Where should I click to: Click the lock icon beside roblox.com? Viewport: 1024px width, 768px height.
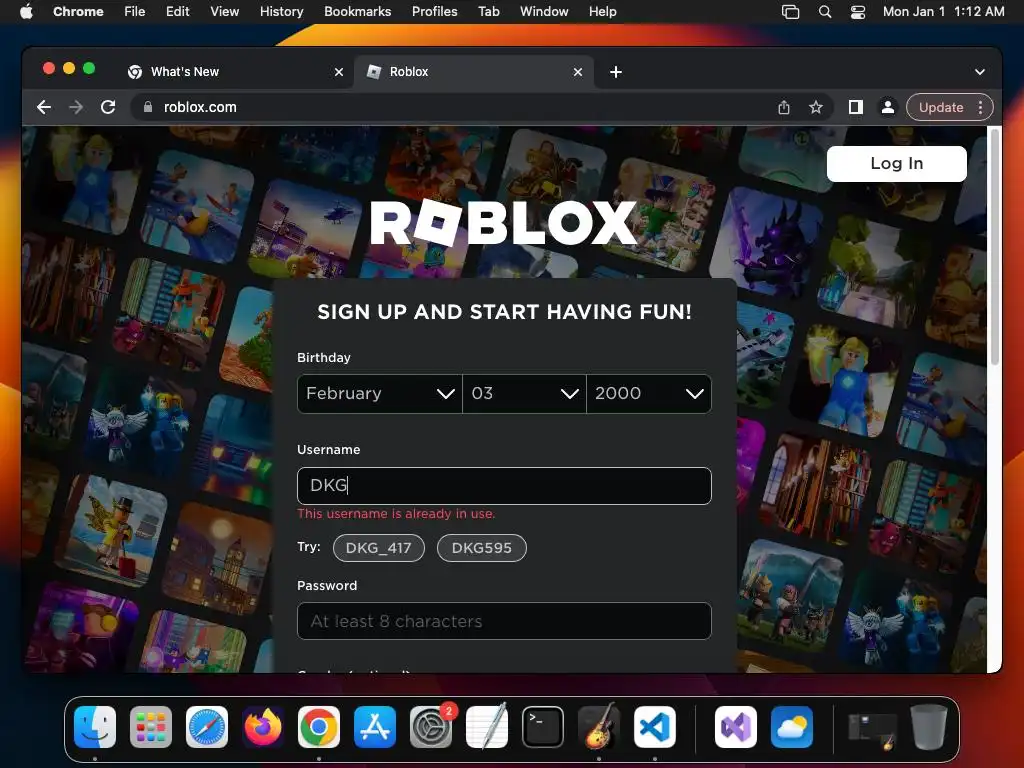coord(148,107)
